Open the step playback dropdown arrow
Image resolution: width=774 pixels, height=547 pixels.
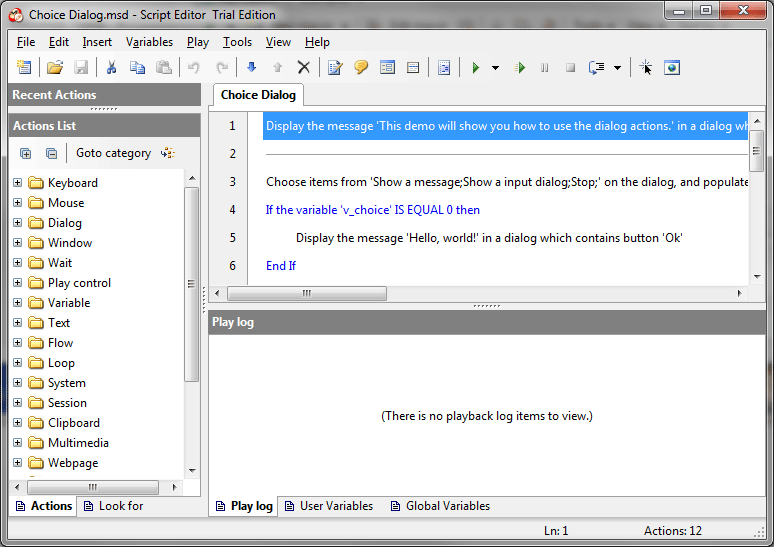[617, 68]
